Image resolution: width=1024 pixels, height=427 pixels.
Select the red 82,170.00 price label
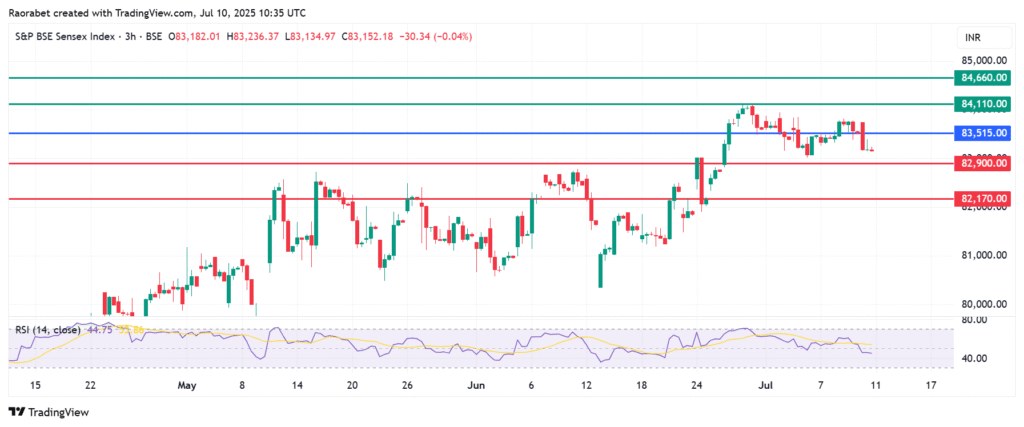980,199
